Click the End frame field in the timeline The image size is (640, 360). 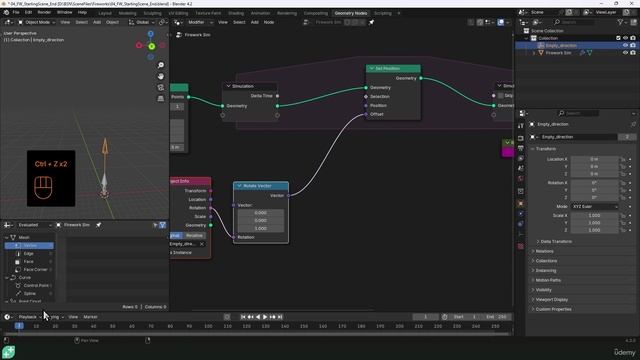[x=496, y=317]
